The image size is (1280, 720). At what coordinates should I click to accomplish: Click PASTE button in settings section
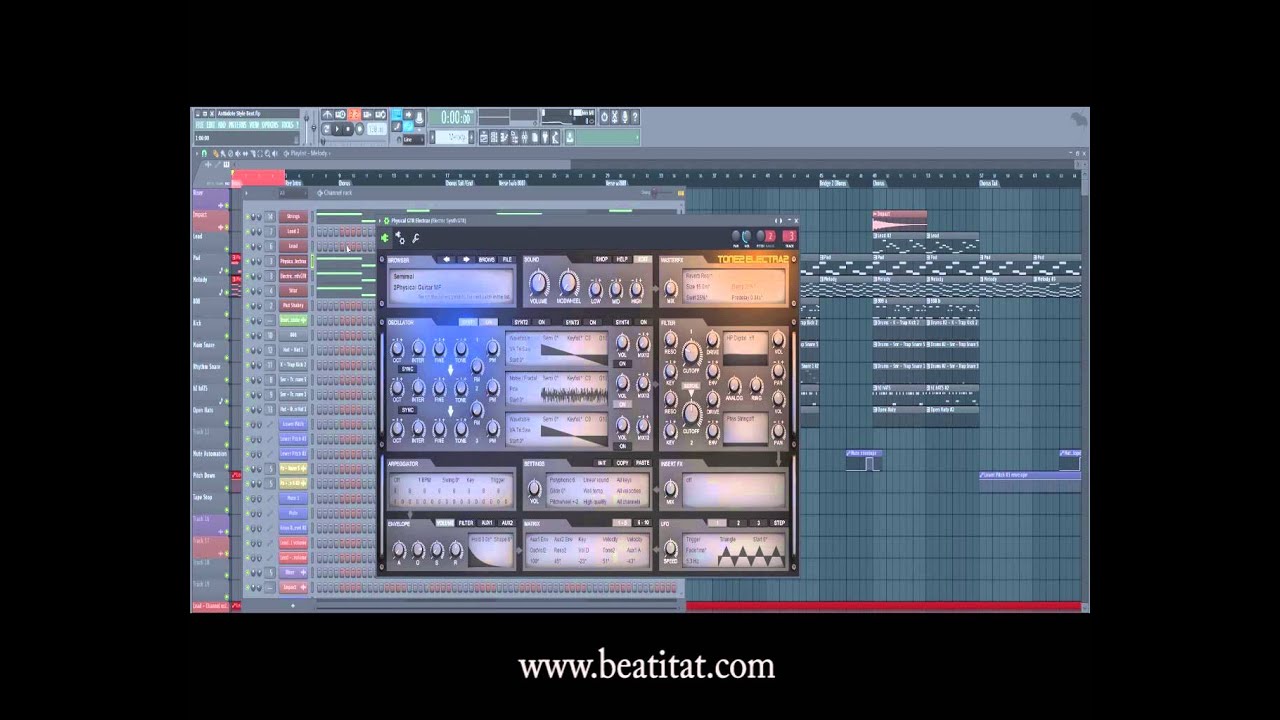tap(642, 462)
